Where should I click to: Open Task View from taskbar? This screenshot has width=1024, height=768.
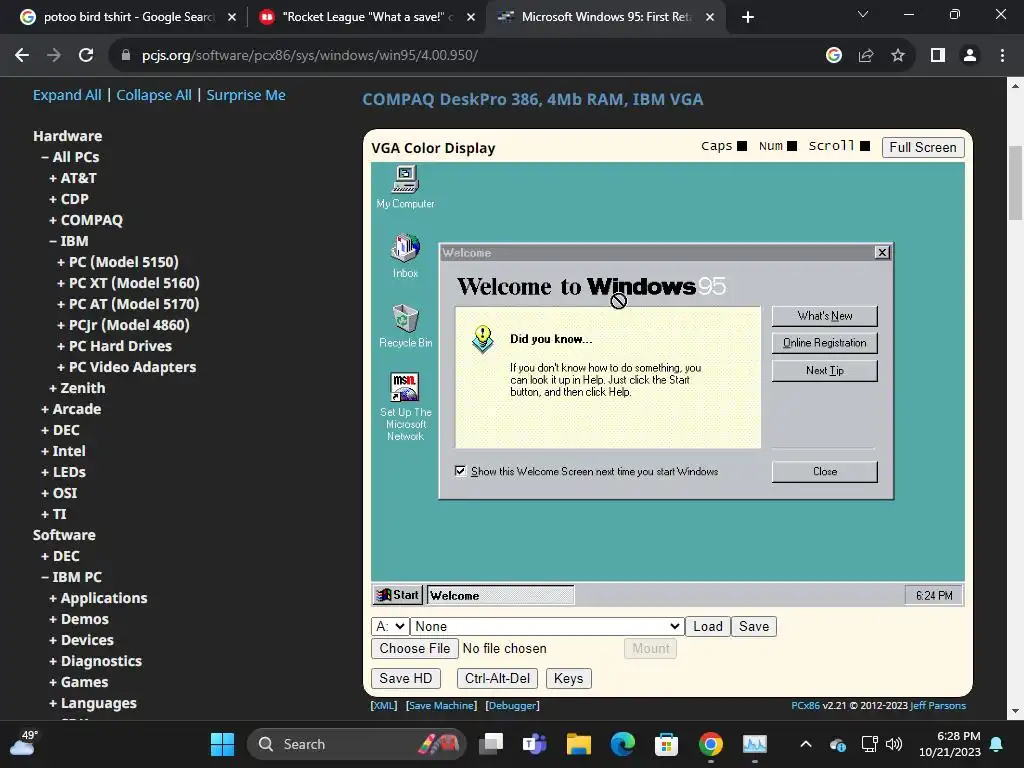click(x=491, y=744)
